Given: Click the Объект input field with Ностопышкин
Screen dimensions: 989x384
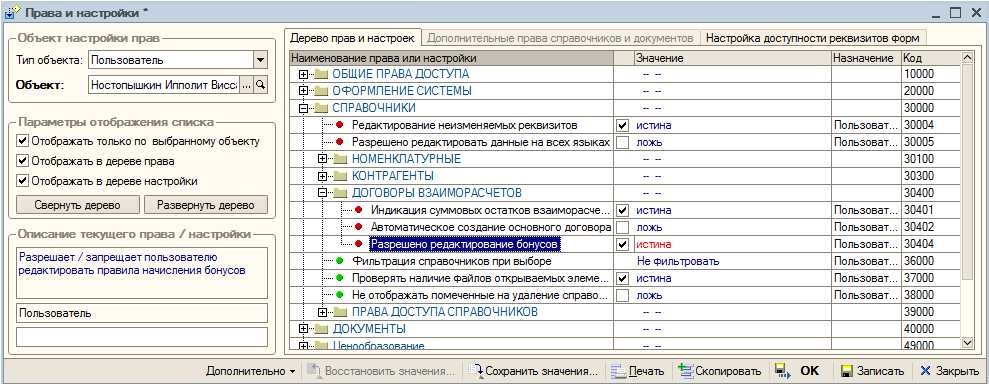Looking at the screenshot, I should 164,84.
